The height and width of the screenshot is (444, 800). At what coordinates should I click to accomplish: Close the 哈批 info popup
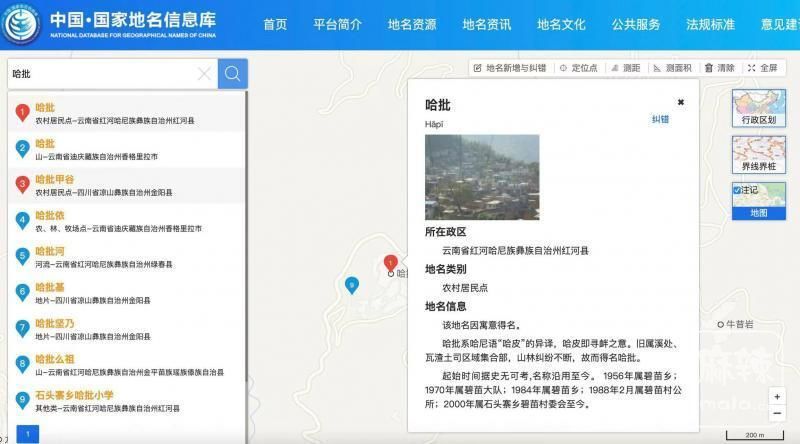click(x=681, y=102)
